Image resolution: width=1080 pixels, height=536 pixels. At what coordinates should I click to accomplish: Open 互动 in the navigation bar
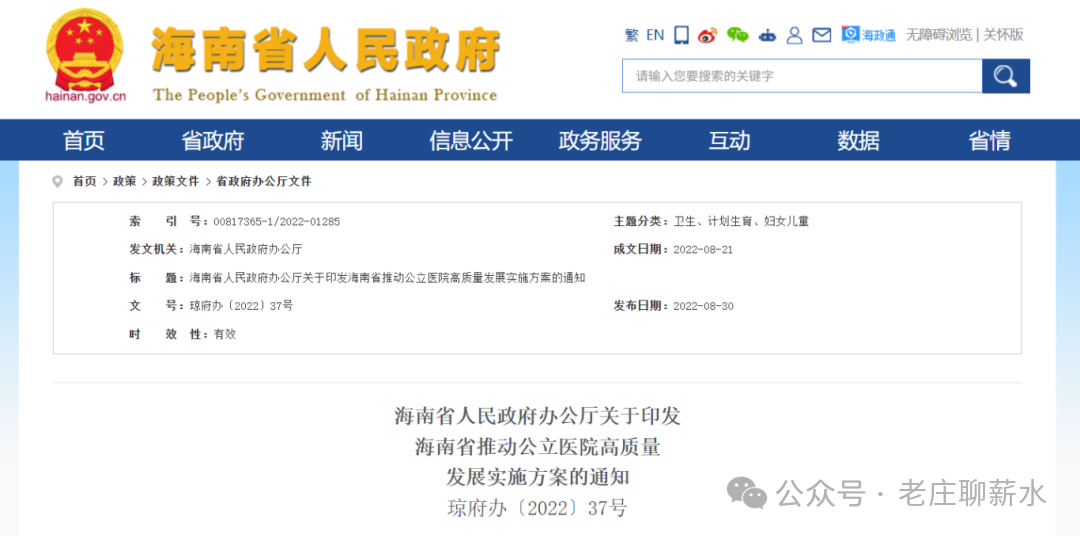coord(729,141)
